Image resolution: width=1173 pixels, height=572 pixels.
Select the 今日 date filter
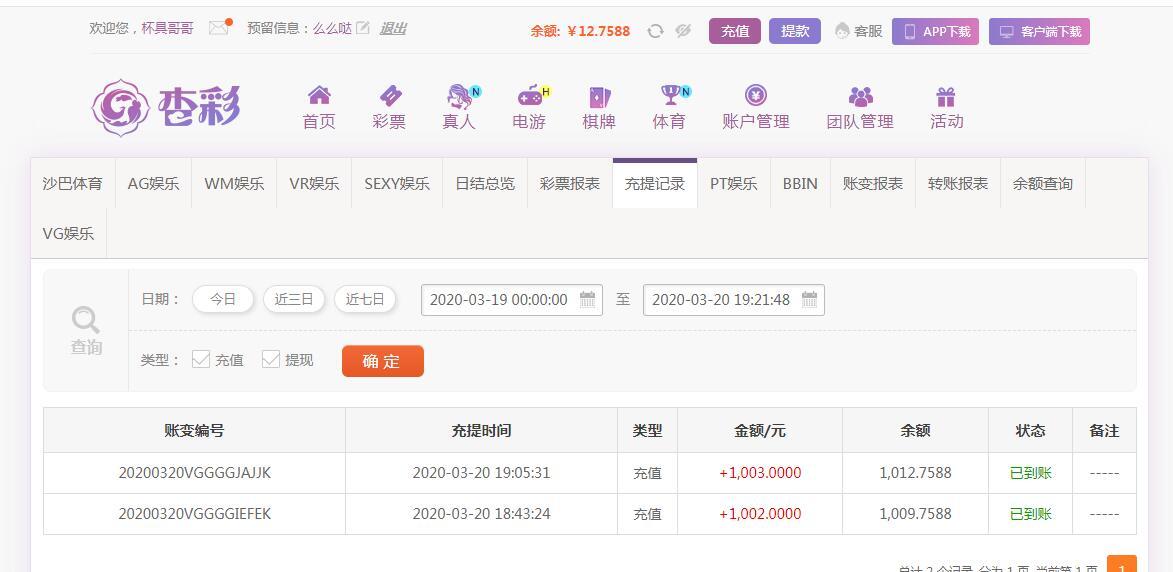point(223,299)
